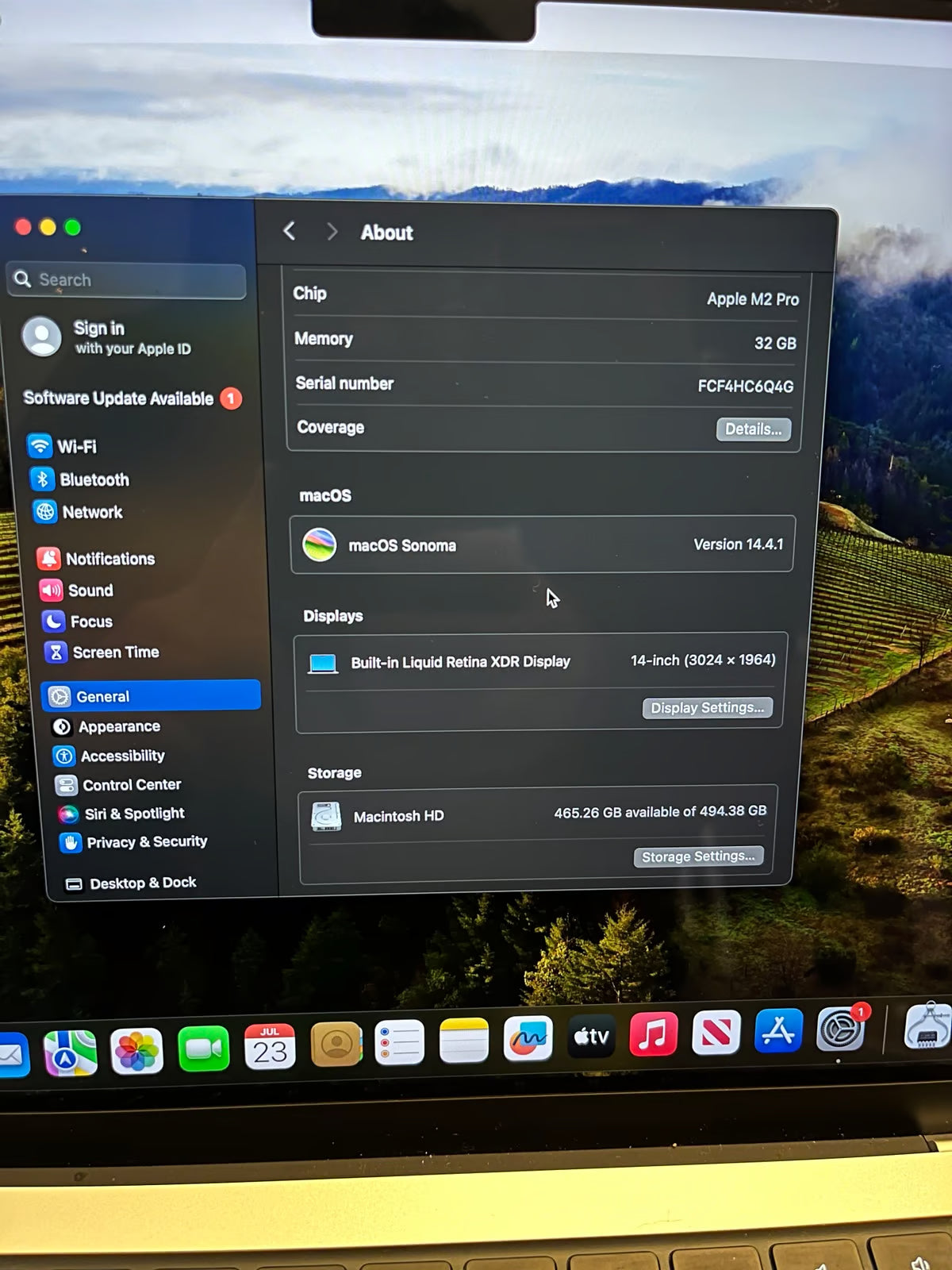Click the Coverage Details button
The height and width of the screenshot is (1270, 952).
click(x=754, y=429)
